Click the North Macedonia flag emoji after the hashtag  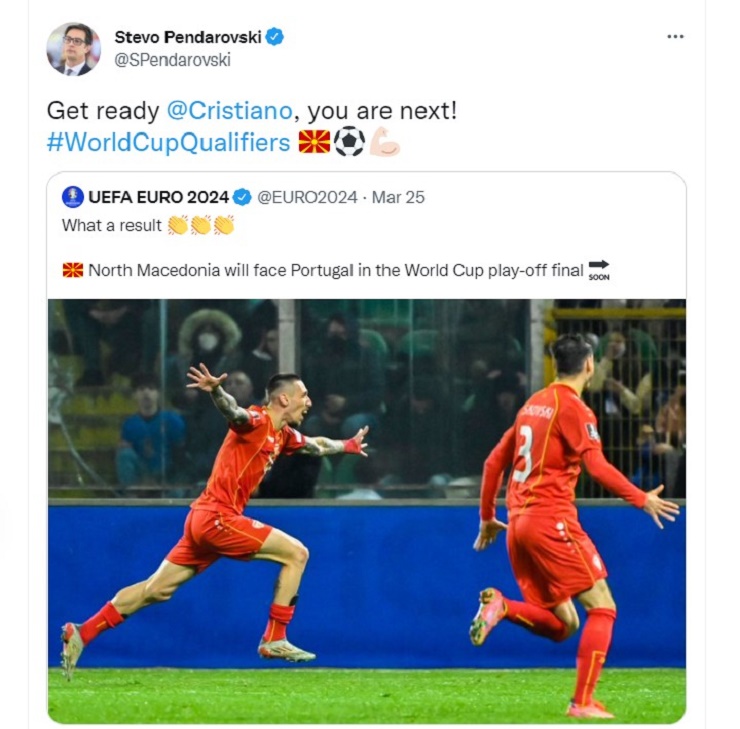pyautogui.click(x=314, y=142)
